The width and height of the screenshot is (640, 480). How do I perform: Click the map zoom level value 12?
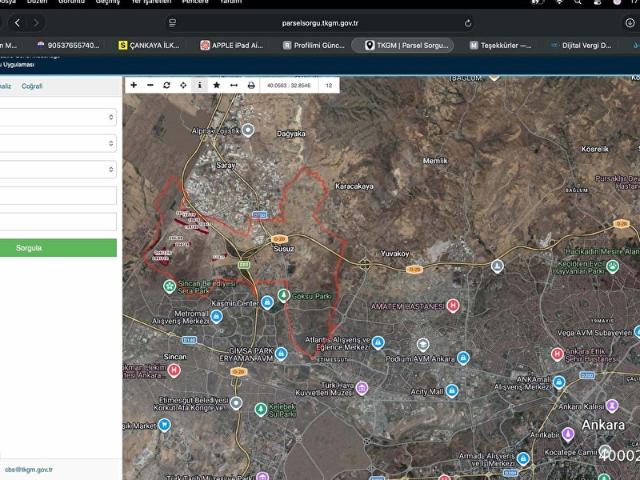pyautogui.click(x=329, y=85)
